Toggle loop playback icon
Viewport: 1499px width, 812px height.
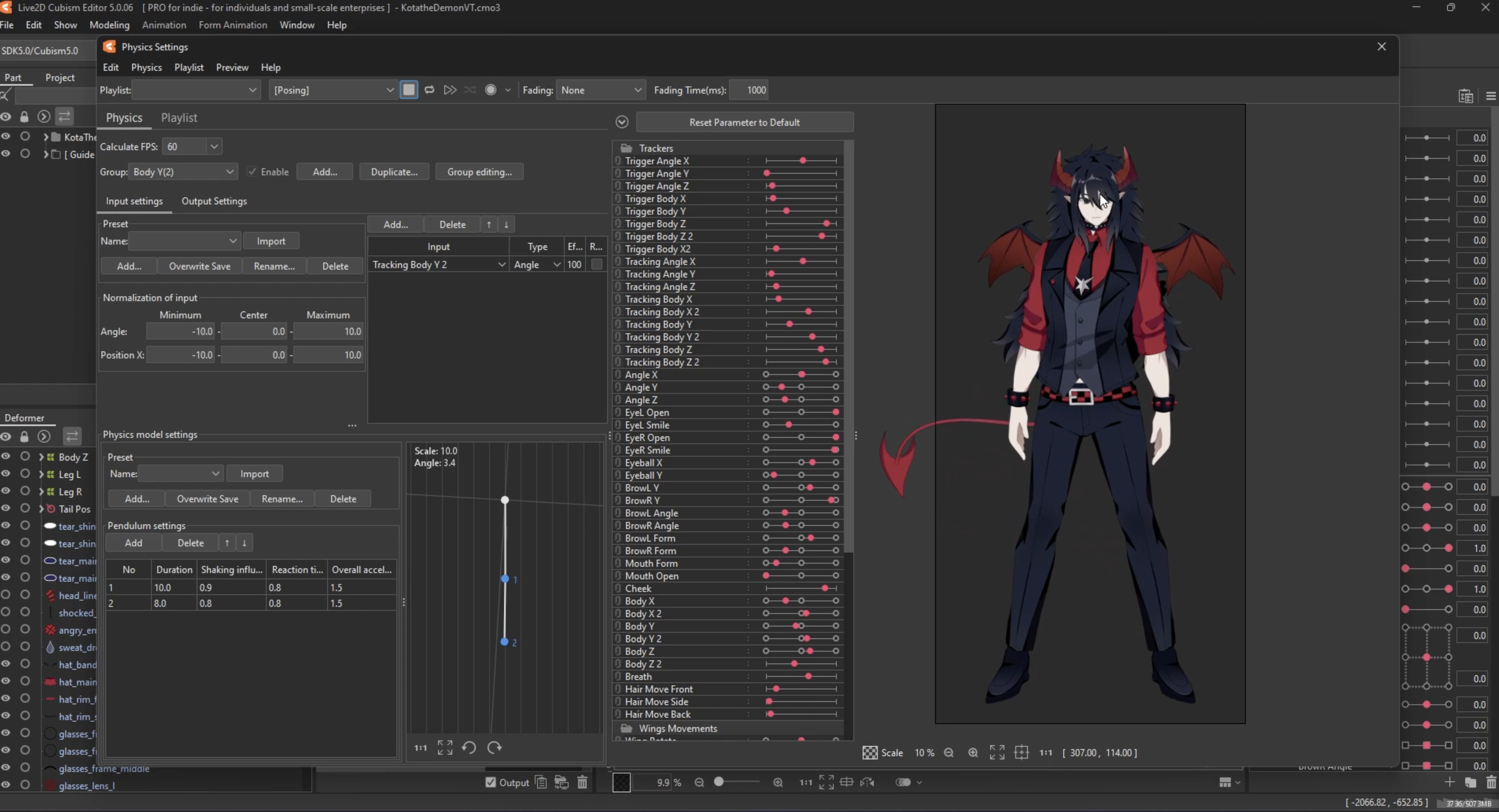click(x=429, y=90)
